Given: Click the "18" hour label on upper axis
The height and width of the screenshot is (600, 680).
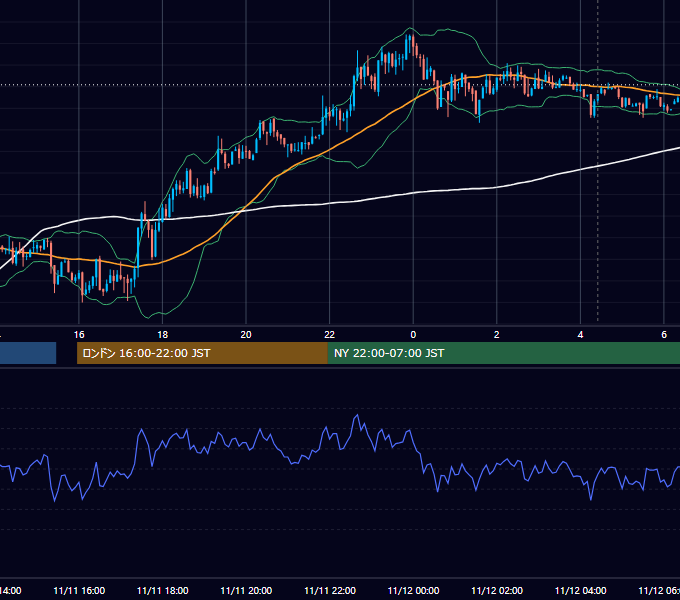Looking at the screenshot, I should 163,334.
